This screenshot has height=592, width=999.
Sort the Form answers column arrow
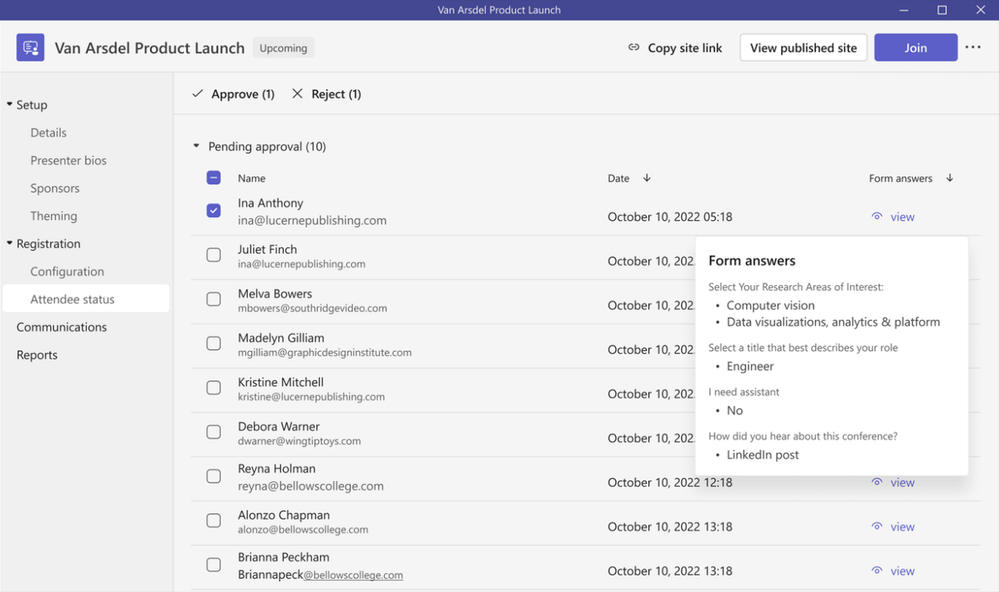[x=949, y=178]
